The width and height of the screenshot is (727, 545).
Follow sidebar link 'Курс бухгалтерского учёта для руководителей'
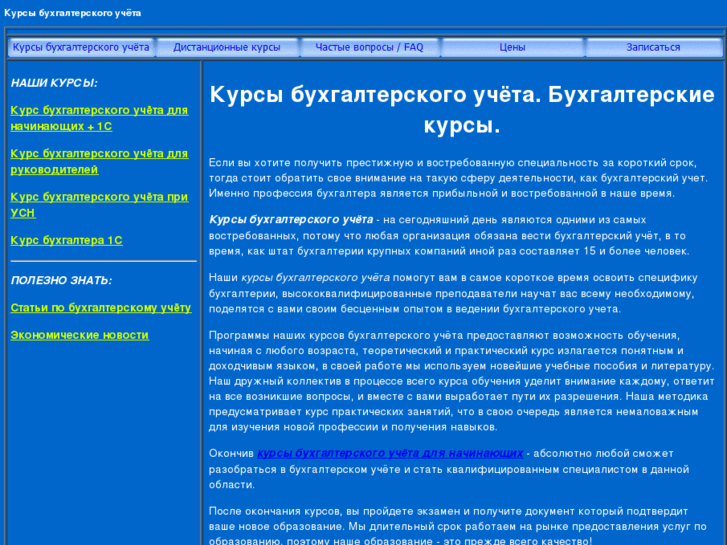pos(99,161)
